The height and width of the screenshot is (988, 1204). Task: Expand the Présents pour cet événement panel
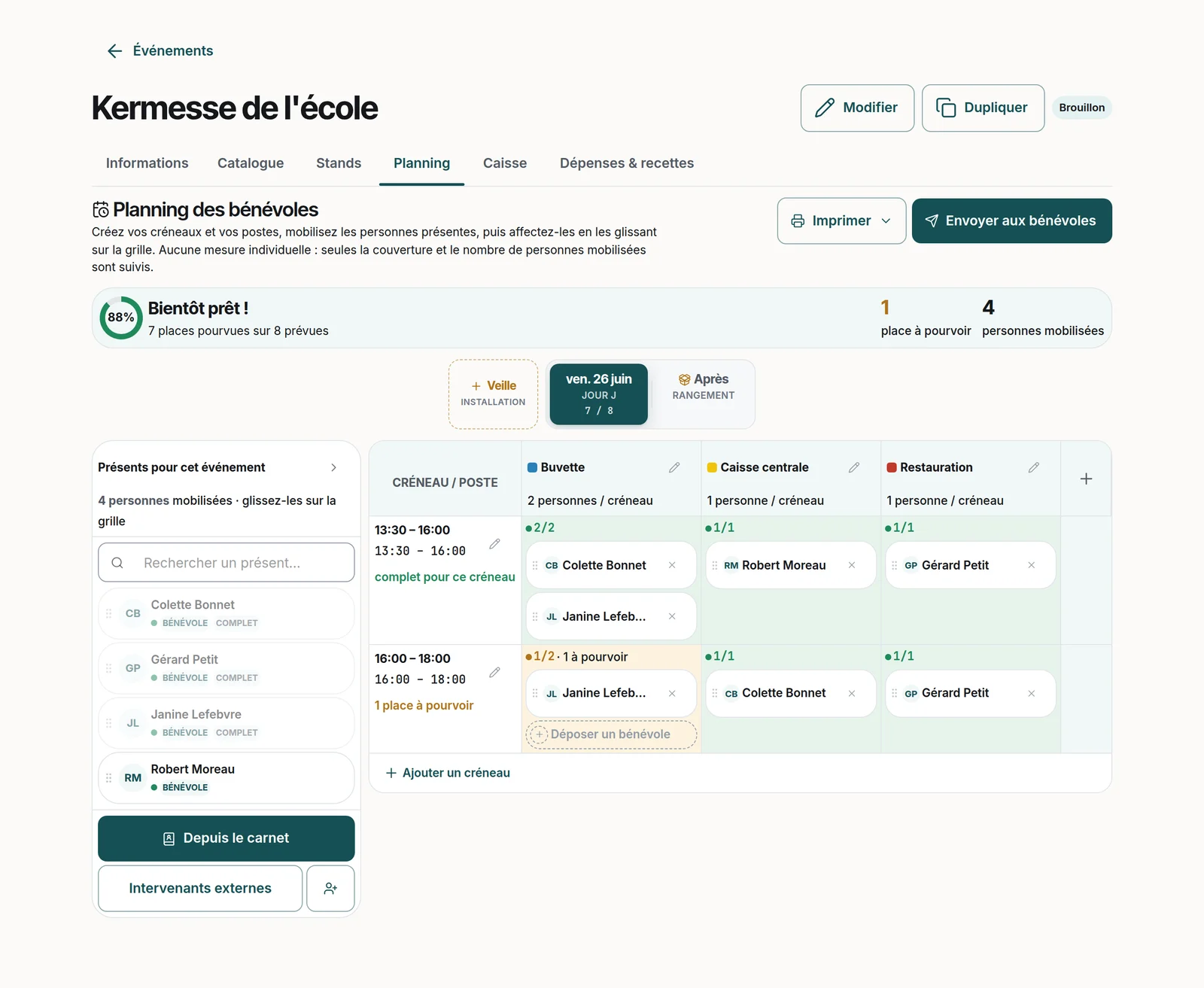pyautogui.click(x=334, y=467)
